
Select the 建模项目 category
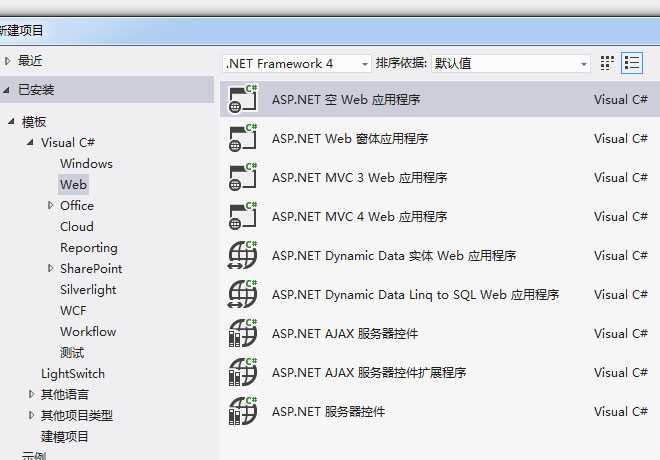64,436
